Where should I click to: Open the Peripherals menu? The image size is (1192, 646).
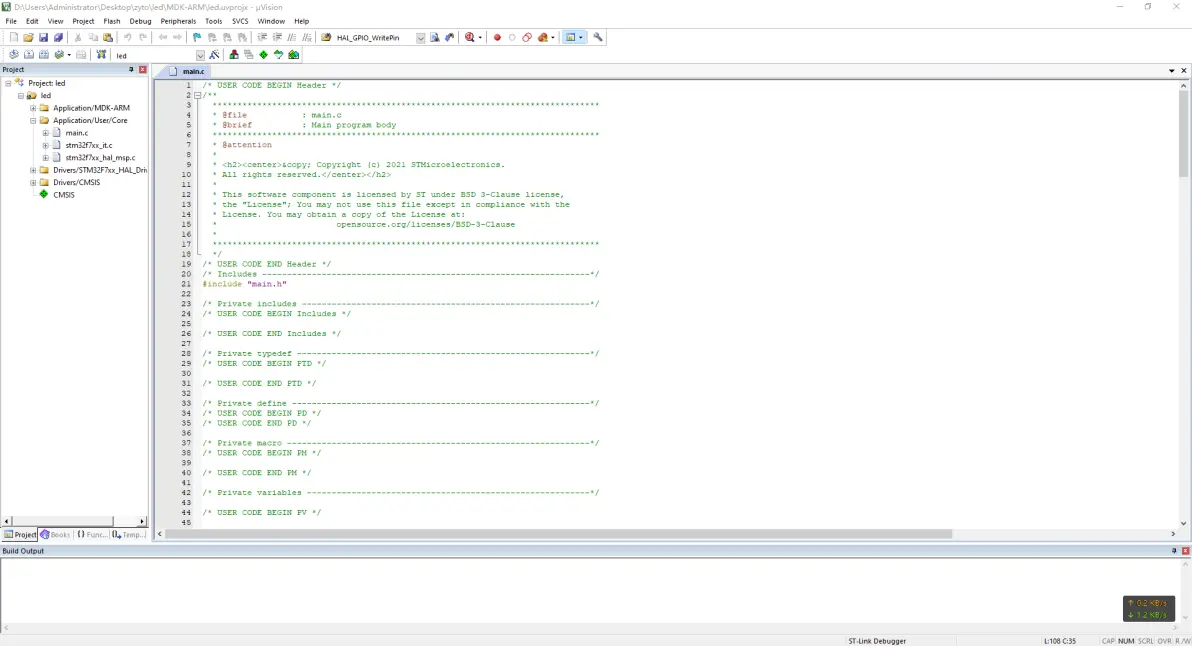178,21
